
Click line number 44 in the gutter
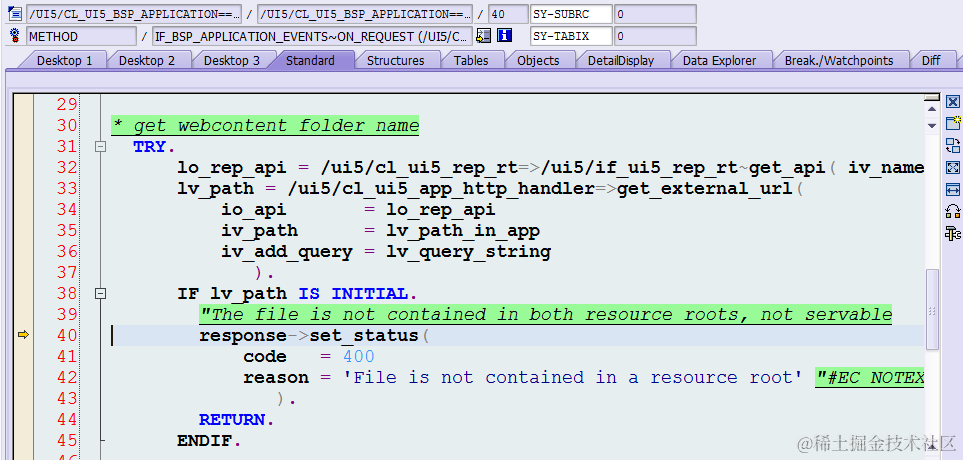tap(67, 419)
